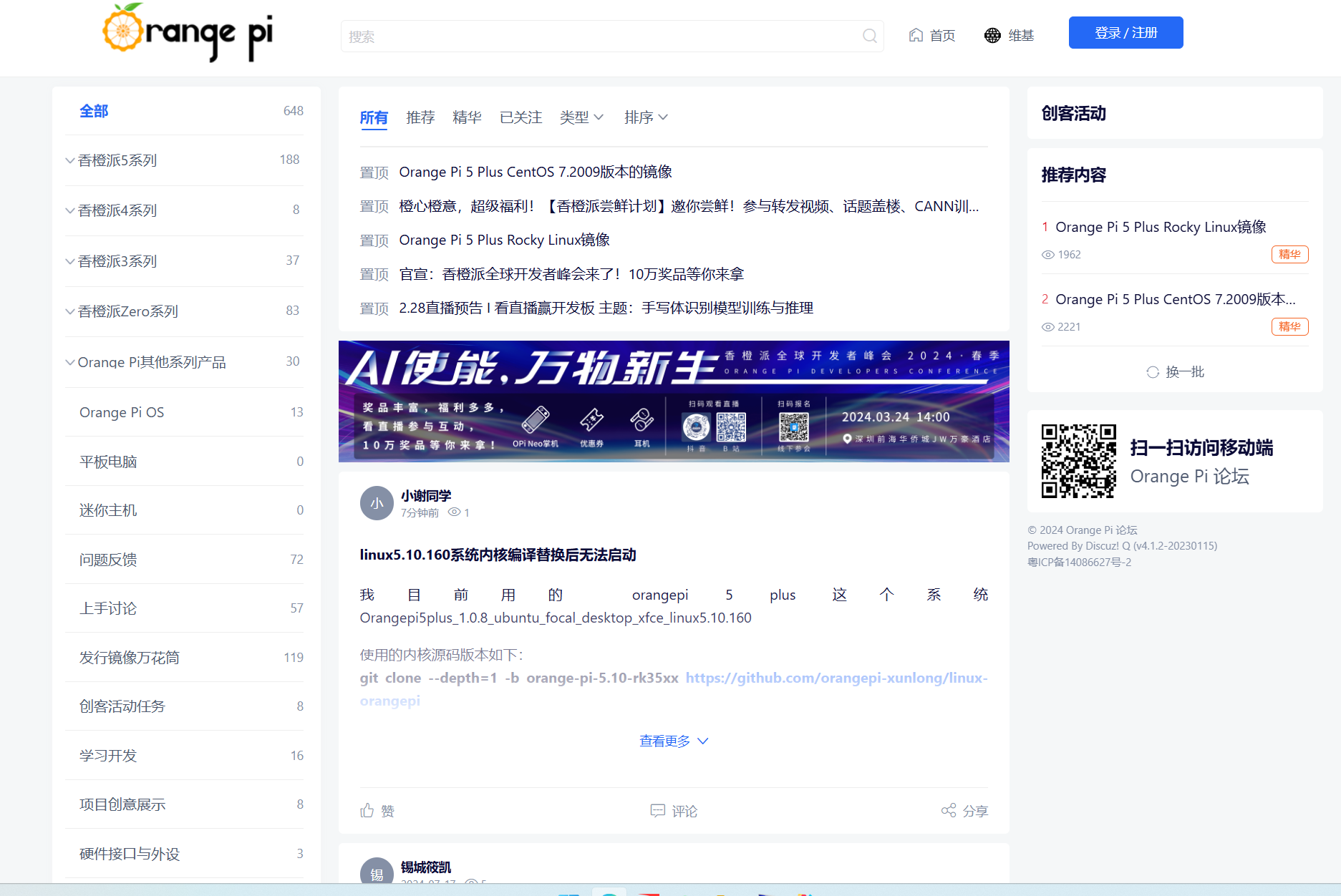
Task: Click 小谢同学's round avatar
Action: (x=377, y=503)
